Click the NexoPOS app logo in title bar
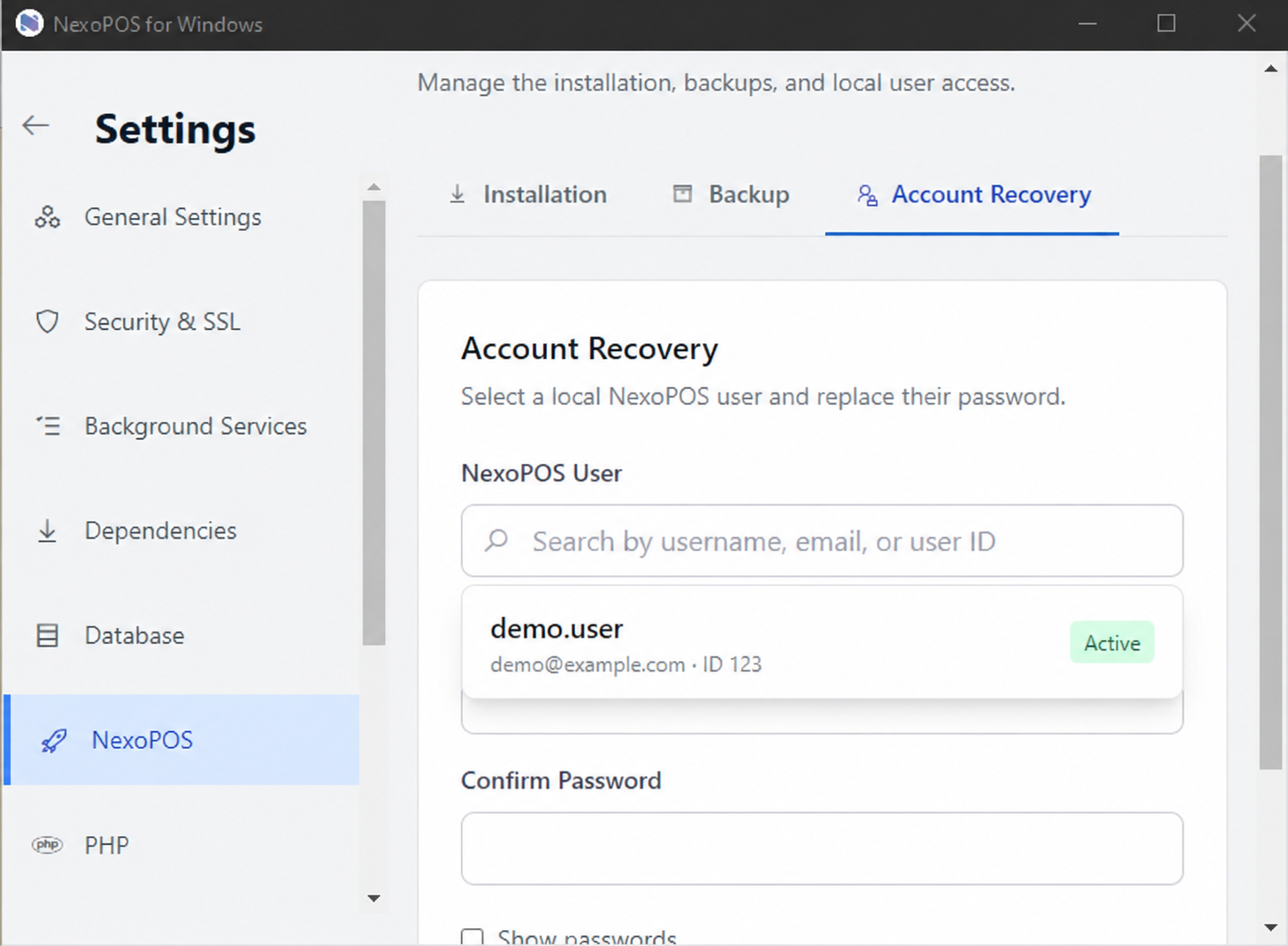 29,24
